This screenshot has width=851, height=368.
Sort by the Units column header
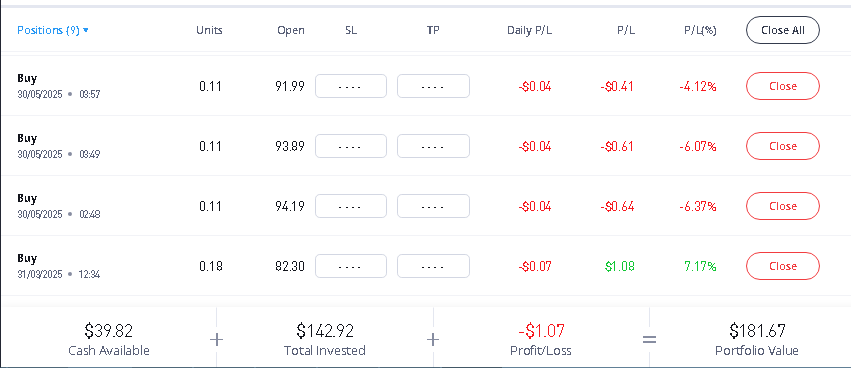click(x=209, y=30)
